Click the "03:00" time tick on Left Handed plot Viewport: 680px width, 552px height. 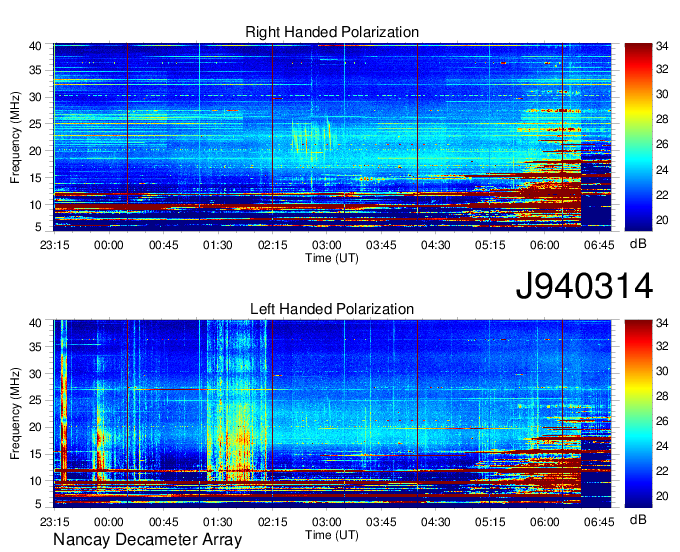coord(327,522)
